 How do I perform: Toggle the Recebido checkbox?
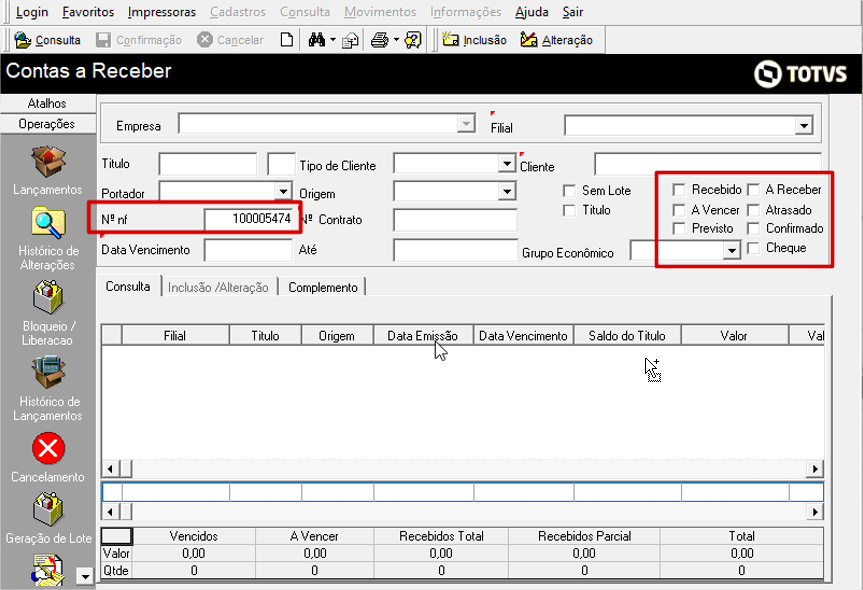click(679, 190)
